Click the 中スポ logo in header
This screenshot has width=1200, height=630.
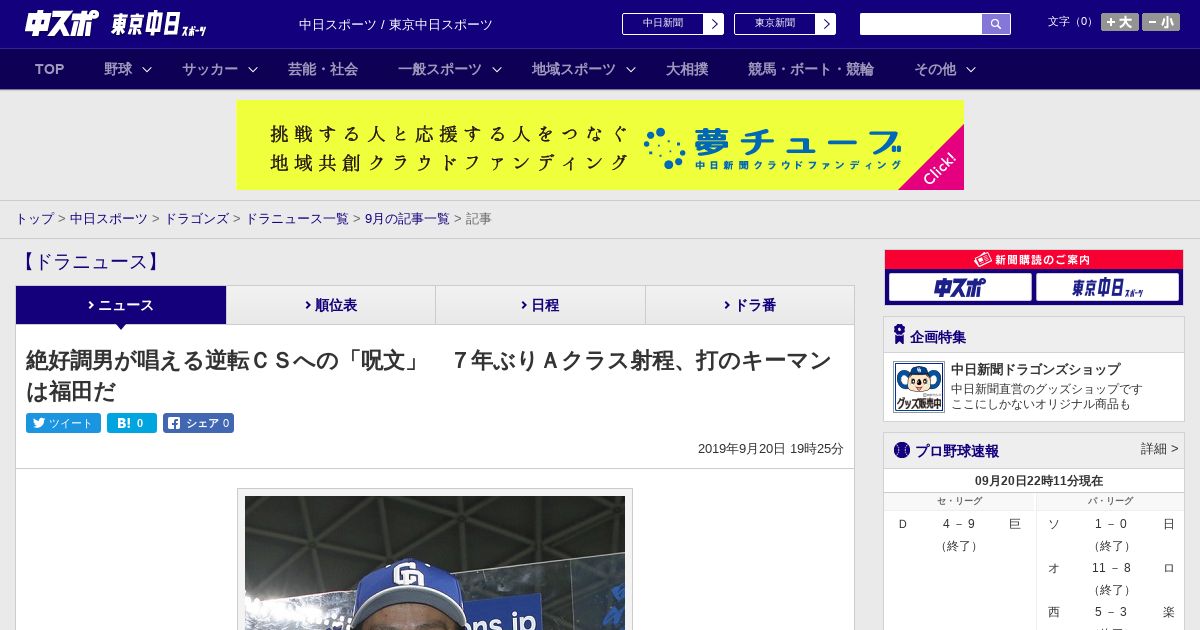(61, 23)
